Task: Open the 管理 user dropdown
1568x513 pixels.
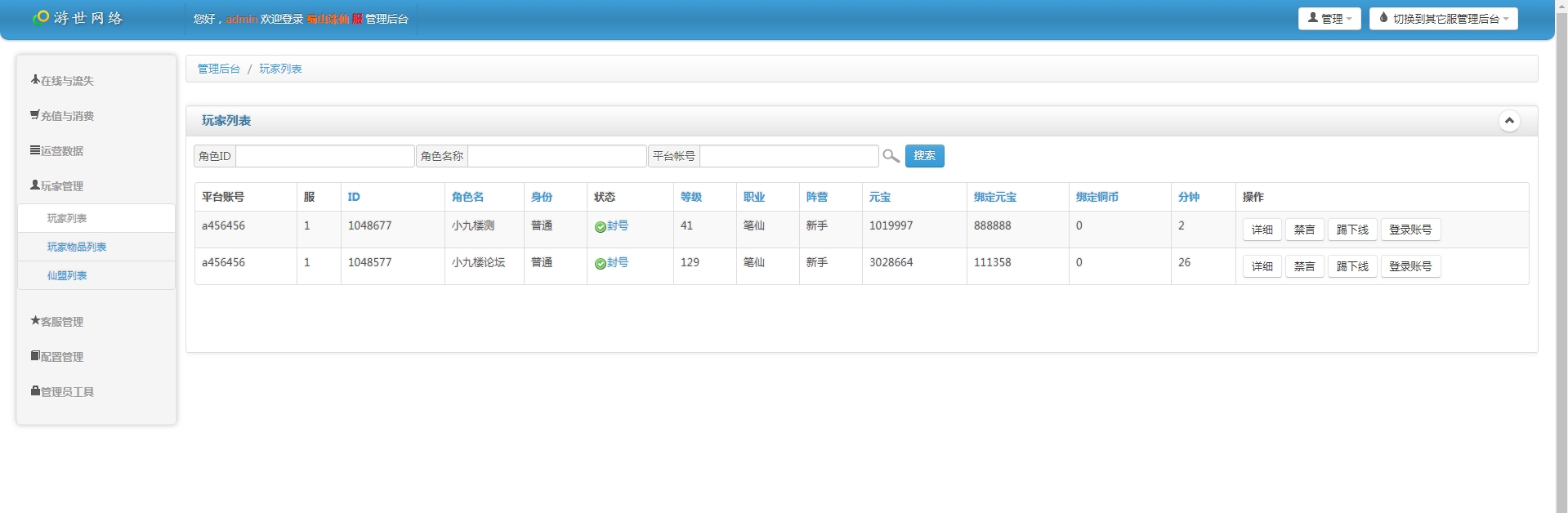Action: tap(1329, 19)
